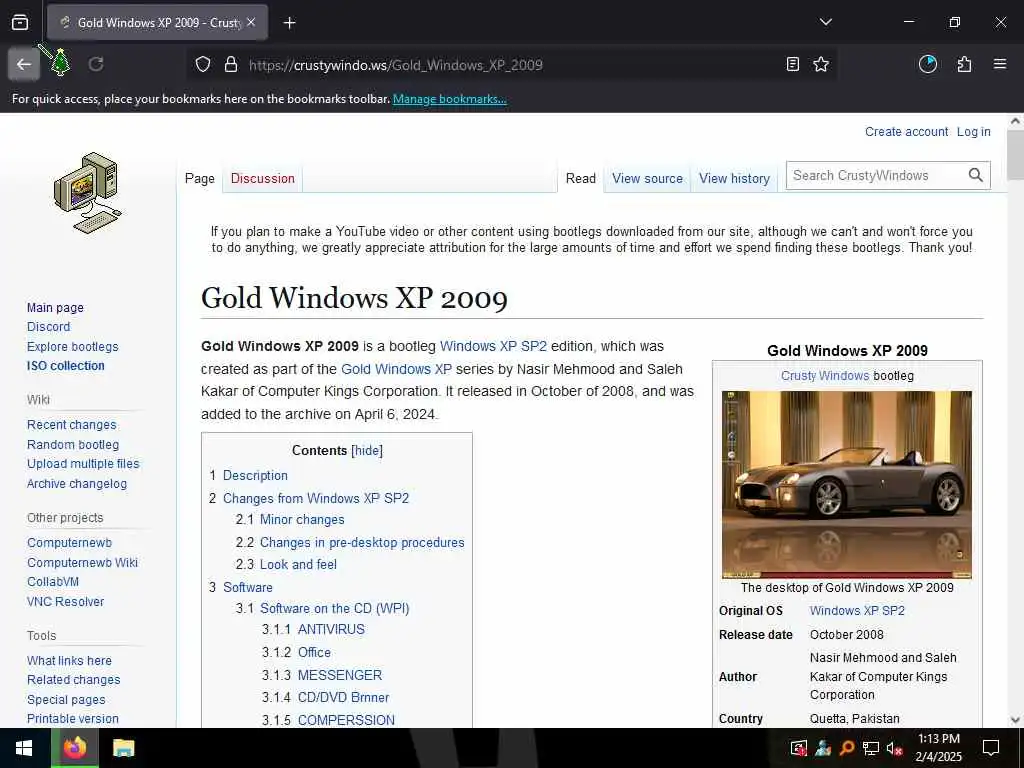Click the Create account link
Screen dimensions: 1024x768
(x=906, y=131)
